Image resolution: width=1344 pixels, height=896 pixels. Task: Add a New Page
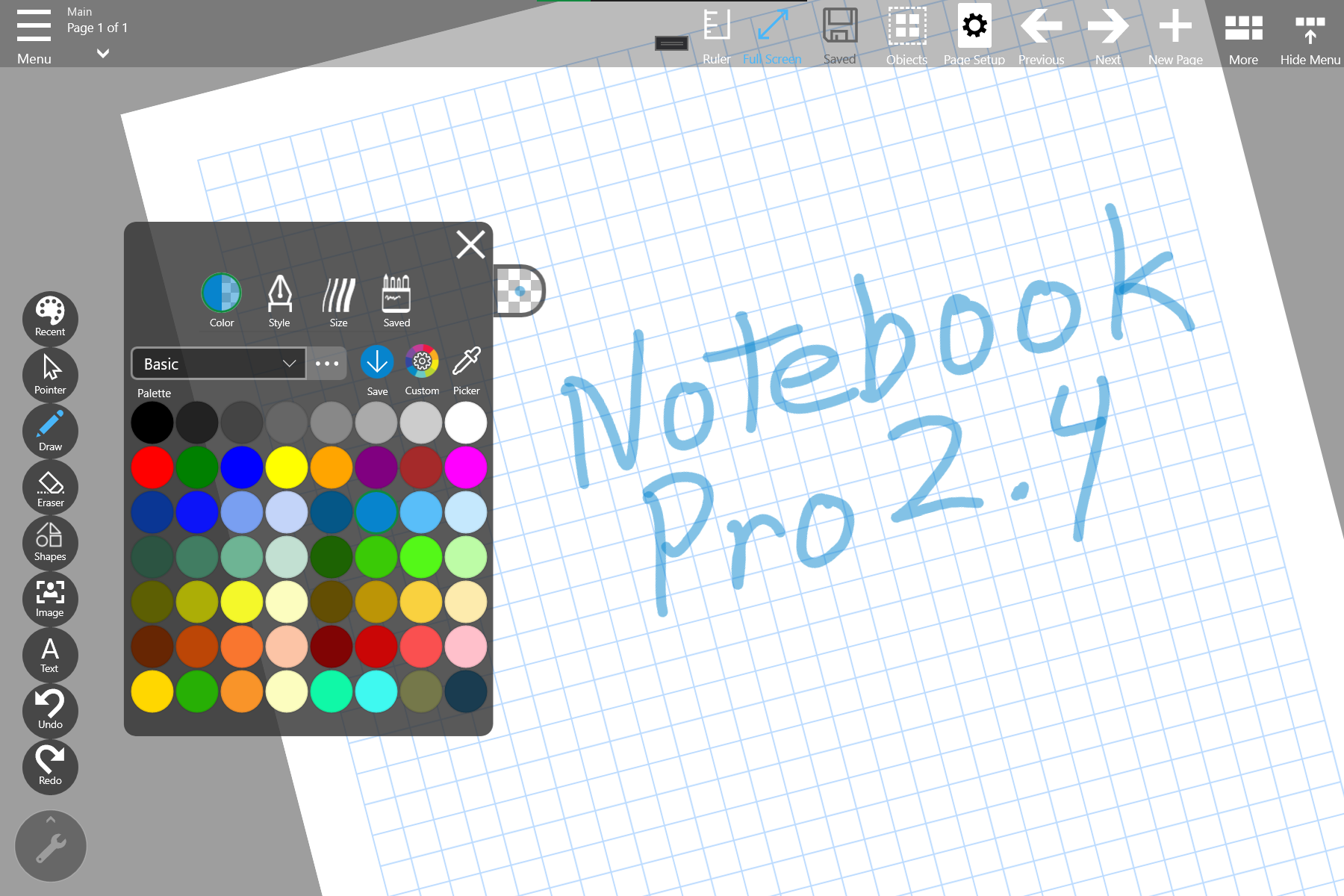click(x=1175, y=34)
